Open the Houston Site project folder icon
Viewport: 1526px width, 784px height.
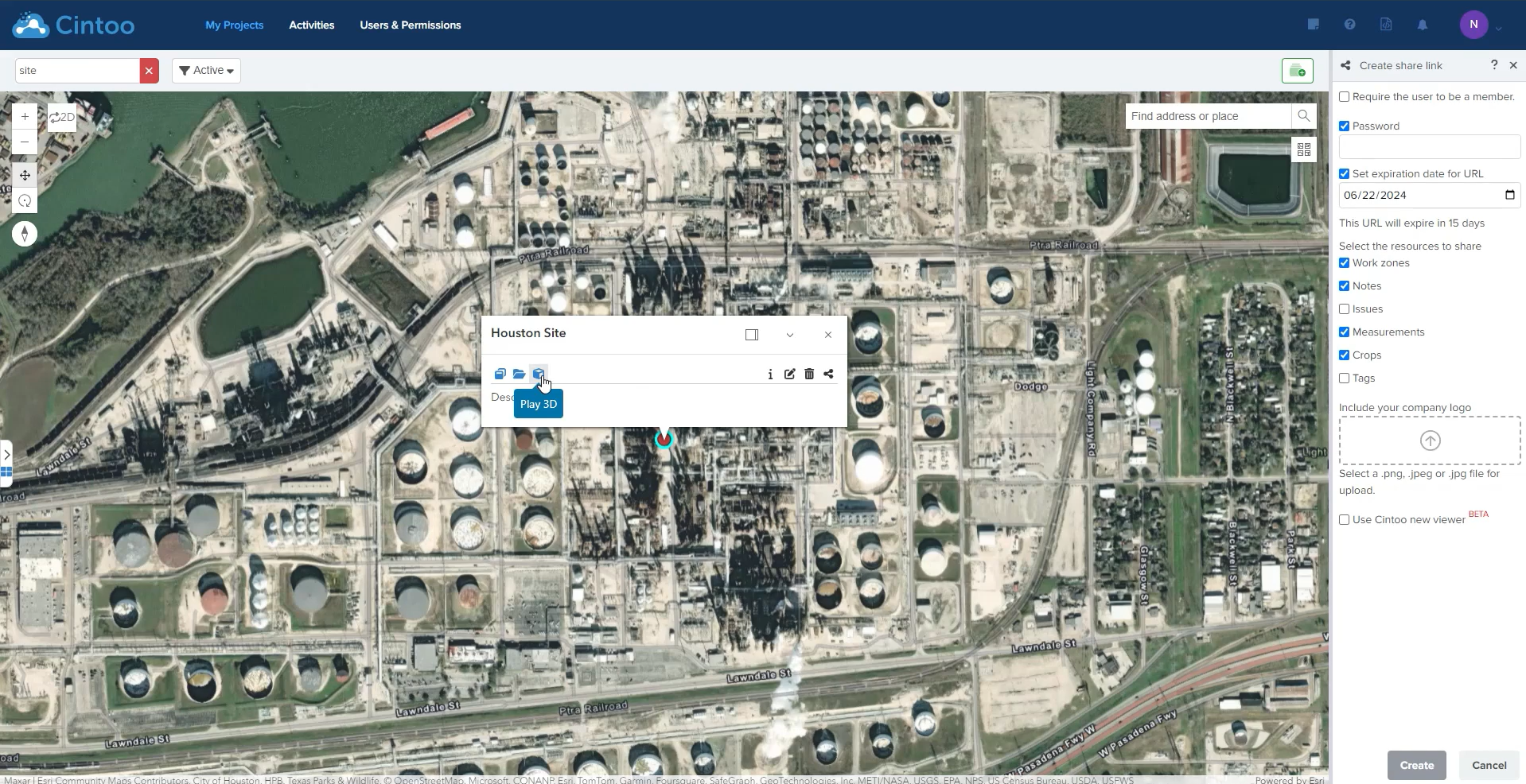point(520,374)
